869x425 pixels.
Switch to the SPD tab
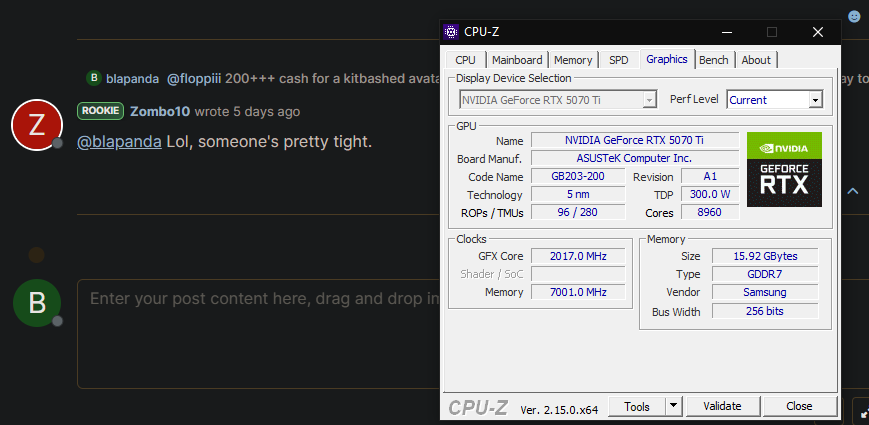618,60
